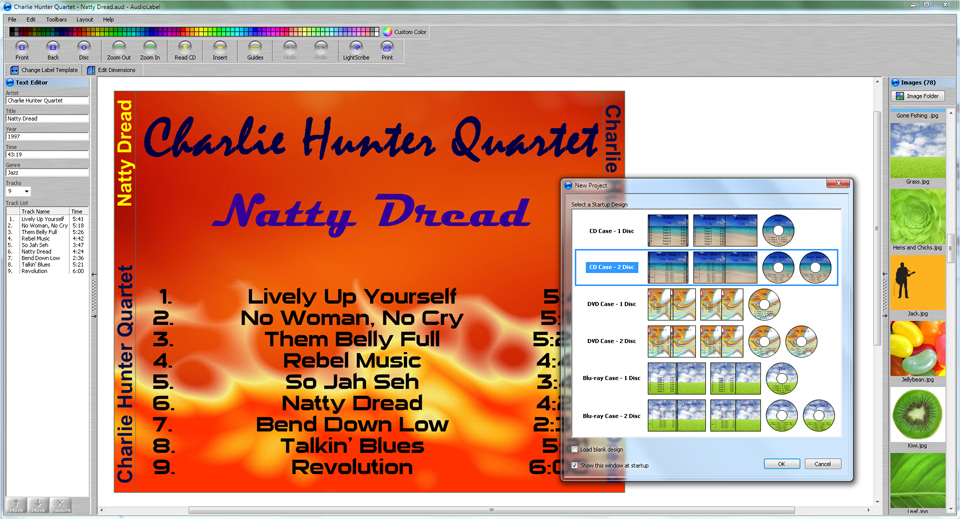Open the Help menu
960x519 pixels.
coord(108,20)
